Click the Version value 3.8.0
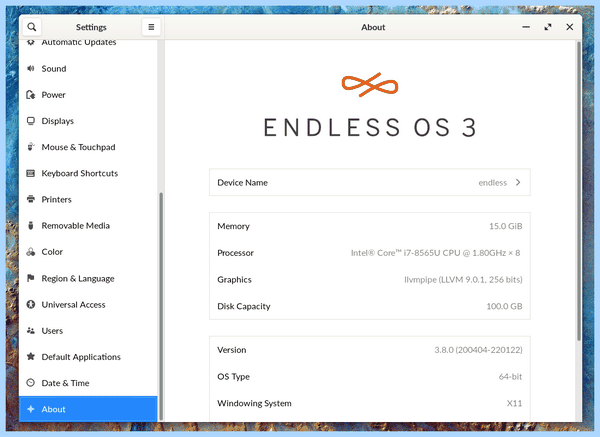Image resolution: width=600 pixels, height=437 pixels. coord(478,350)
